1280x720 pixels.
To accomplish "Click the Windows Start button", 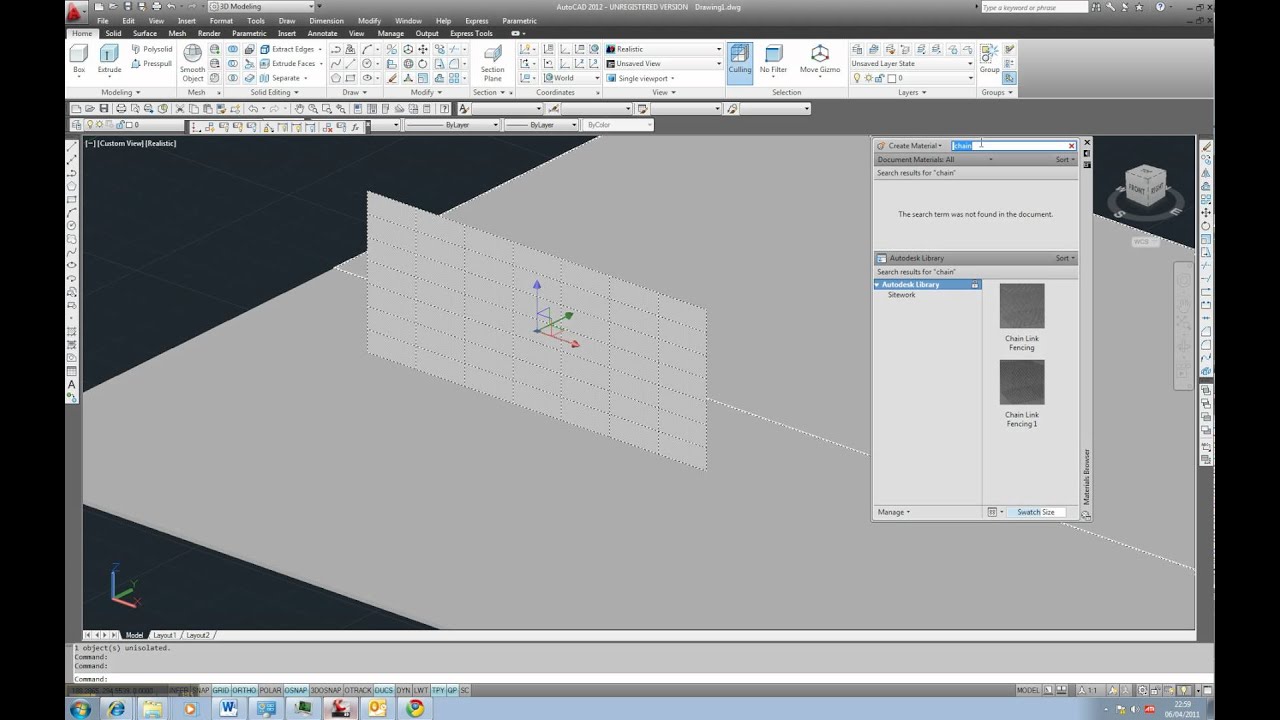I will tap(79, 708).
